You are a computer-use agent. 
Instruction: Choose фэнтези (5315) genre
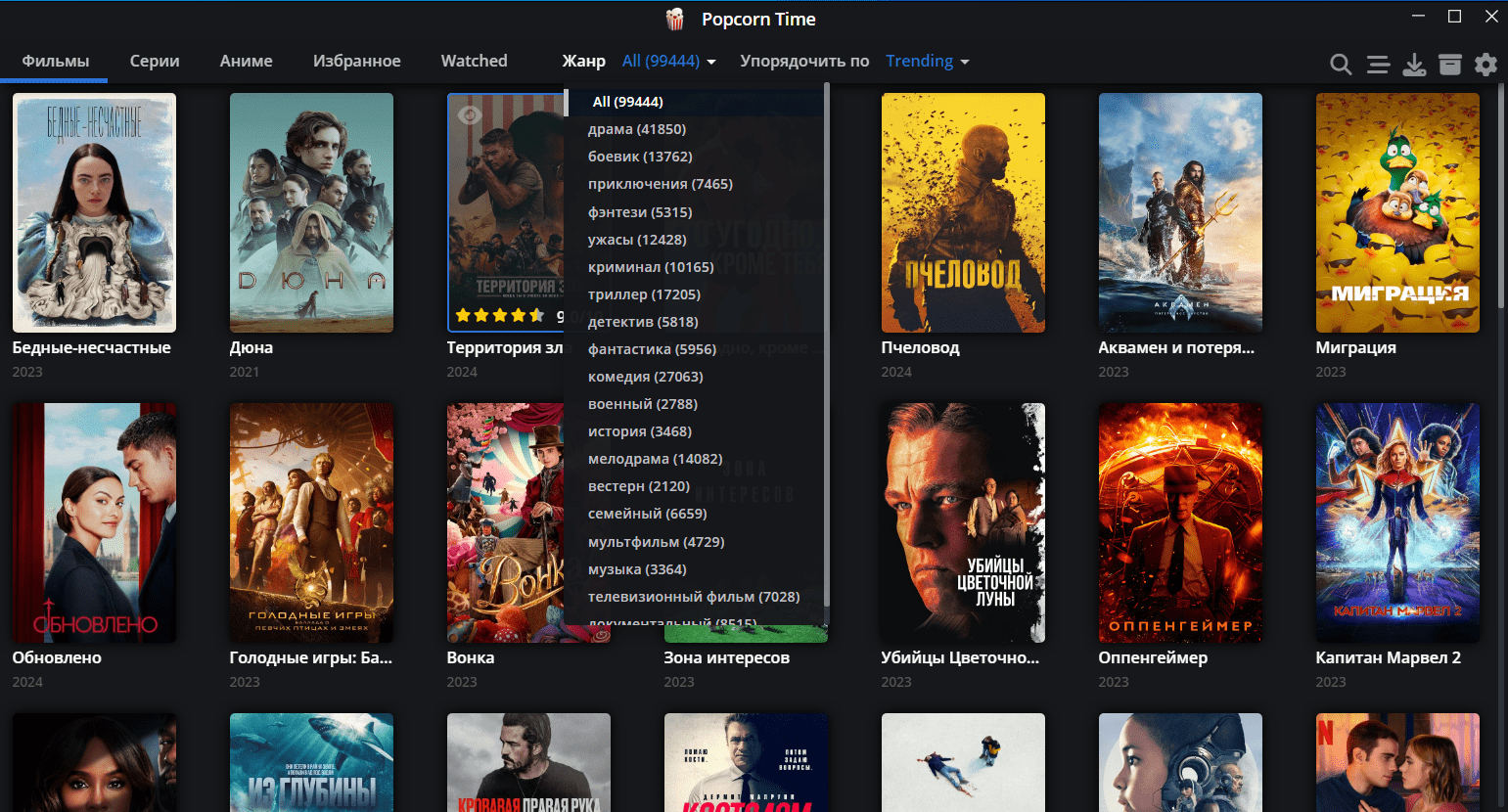pos(696,212)
